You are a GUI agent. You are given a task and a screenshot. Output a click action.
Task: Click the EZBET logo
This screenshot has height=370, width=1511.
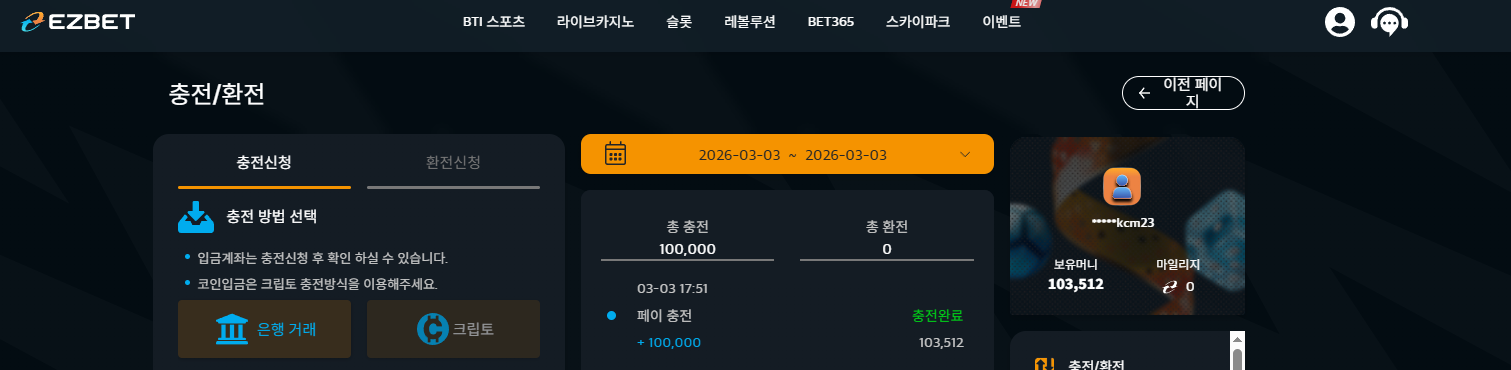(x=78, y=22)
